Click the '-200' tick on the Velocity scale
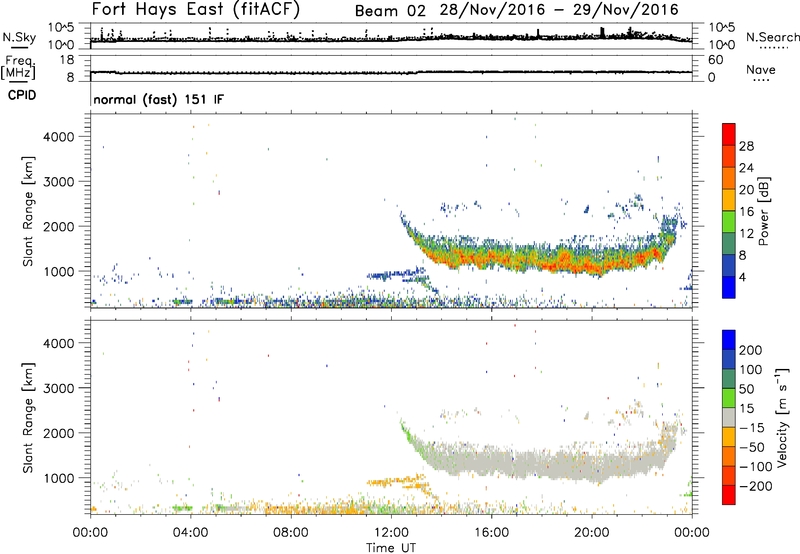Image resolution: width=800 pixels, height=554 pixels. (755, 486)
